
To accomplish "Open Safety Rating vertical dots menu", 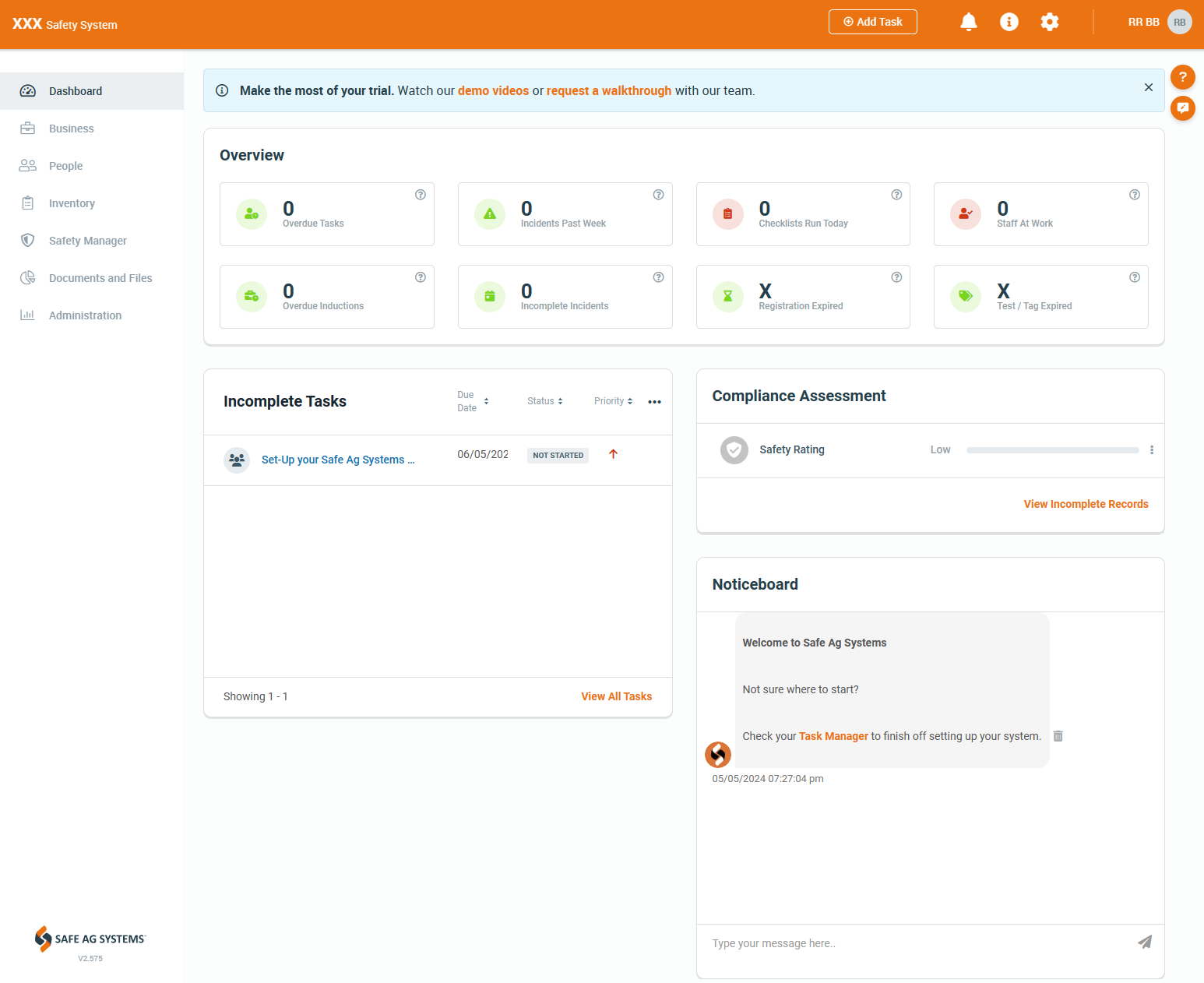I will coord(1151,450).
